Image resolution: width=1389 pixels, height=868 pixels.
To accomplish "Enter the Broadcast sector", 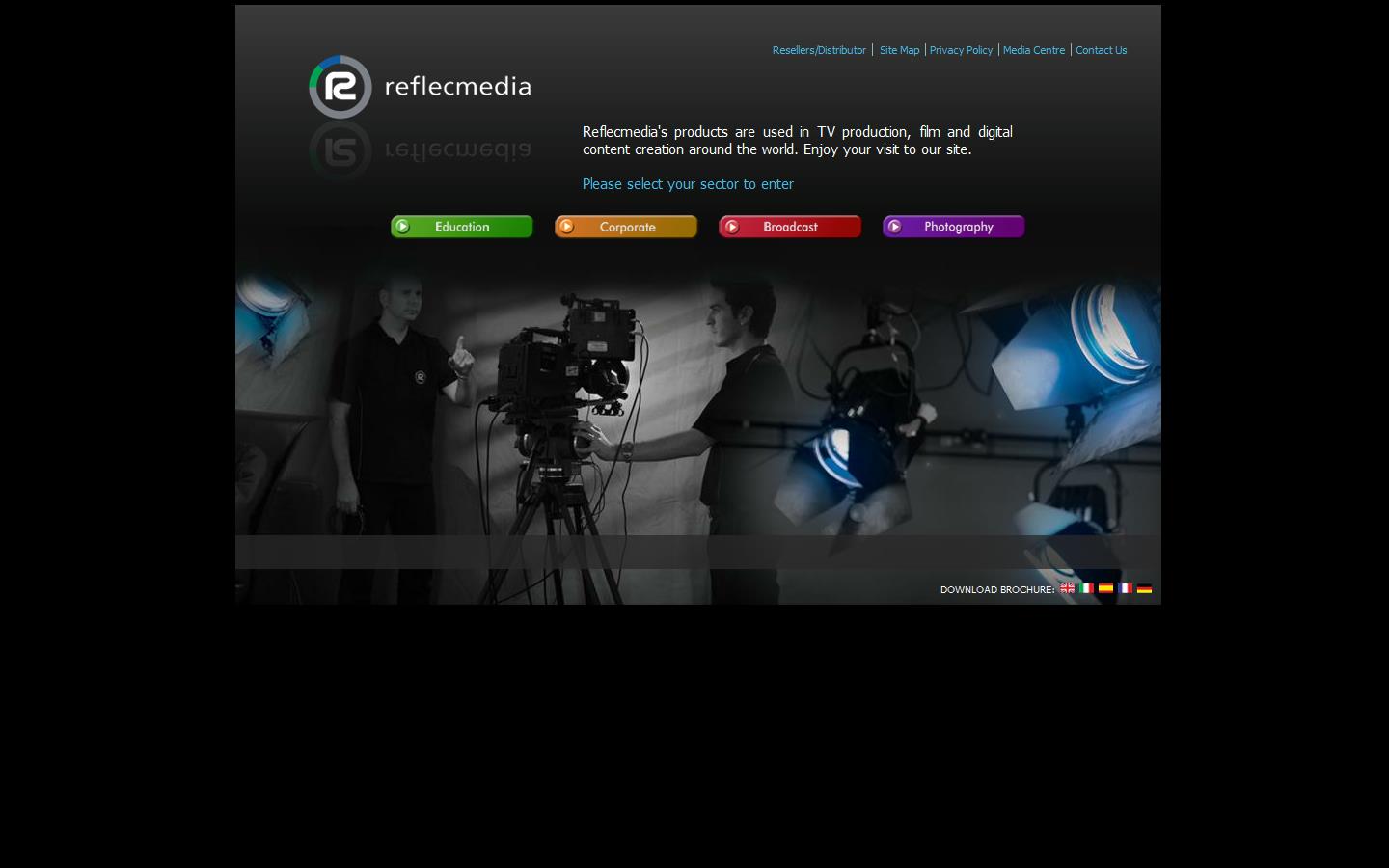I will (789, 226).
